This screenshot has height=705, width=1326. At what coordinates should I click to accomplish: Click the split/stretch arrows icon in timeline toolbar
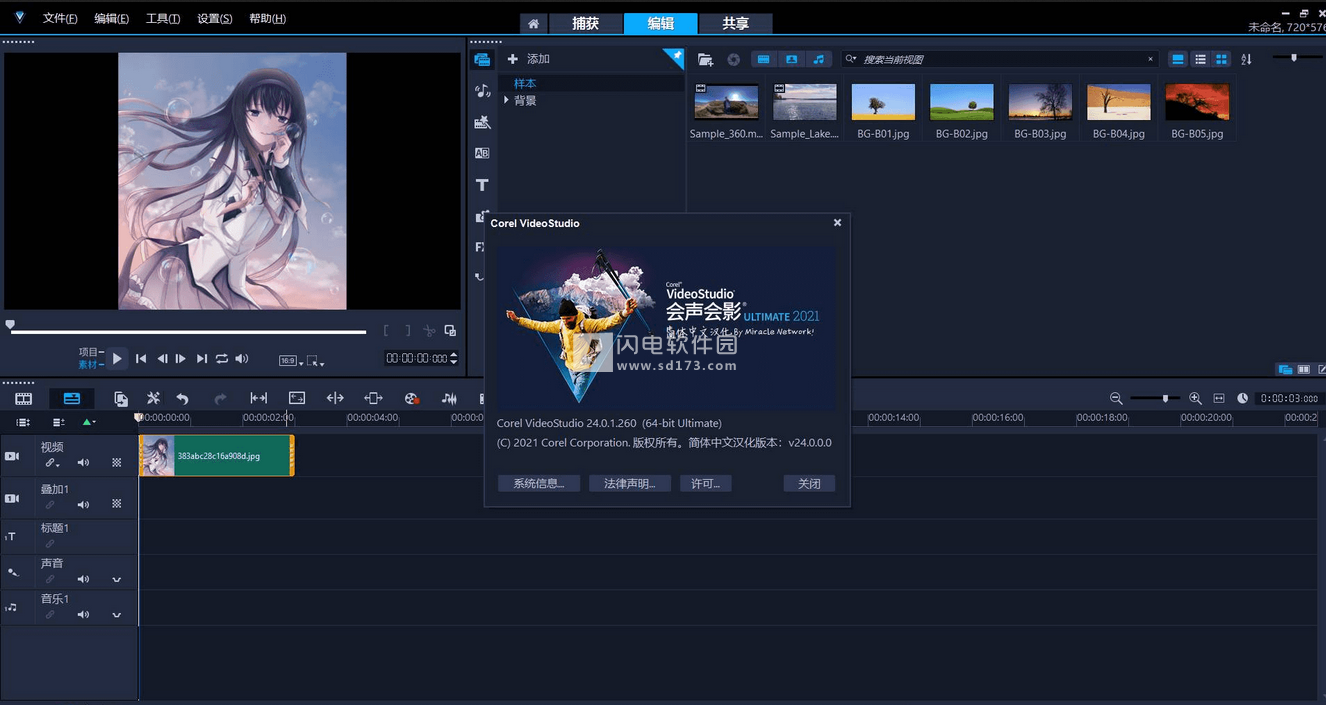point(335,398)
